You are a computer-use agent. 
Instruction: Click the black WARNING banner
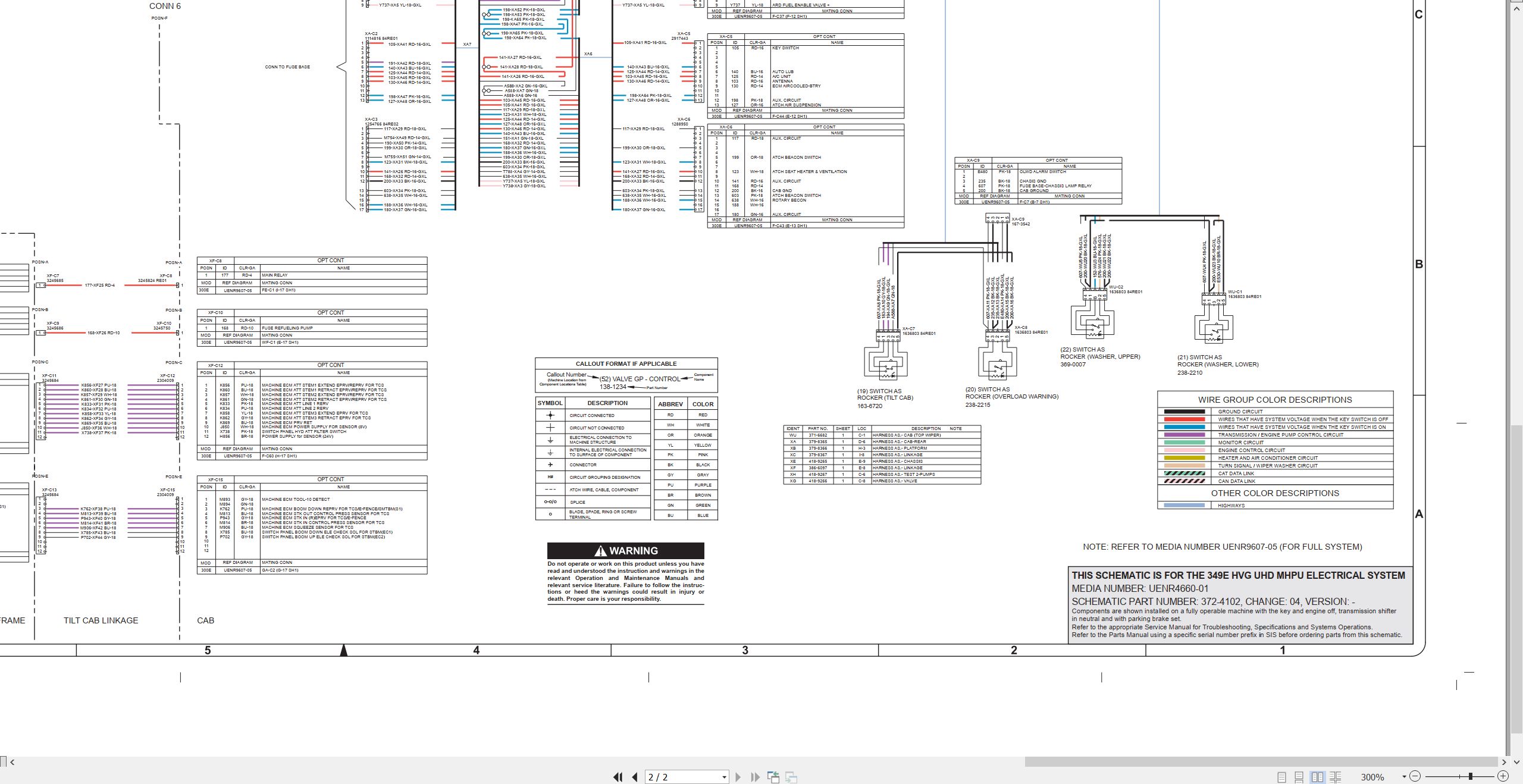[x=626, y=550]
